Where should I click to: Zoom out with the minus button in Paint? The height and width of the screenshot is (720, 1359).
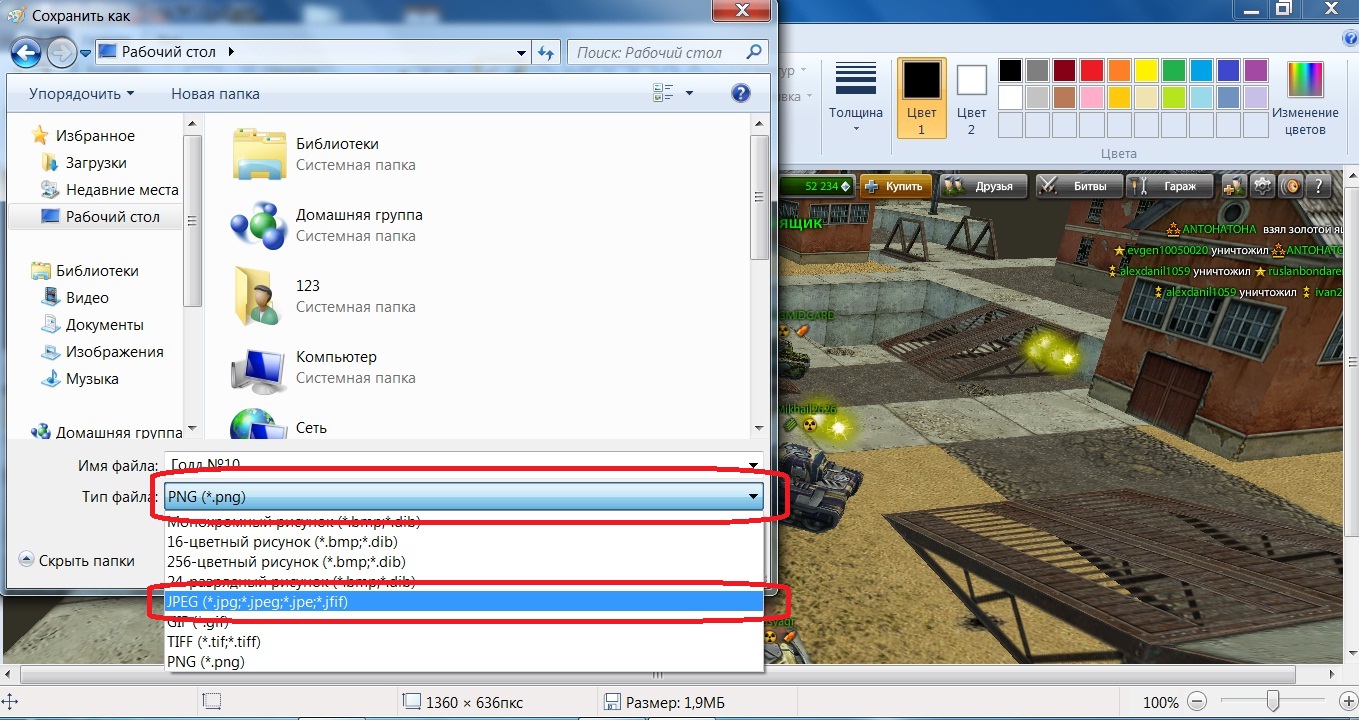1197,701
